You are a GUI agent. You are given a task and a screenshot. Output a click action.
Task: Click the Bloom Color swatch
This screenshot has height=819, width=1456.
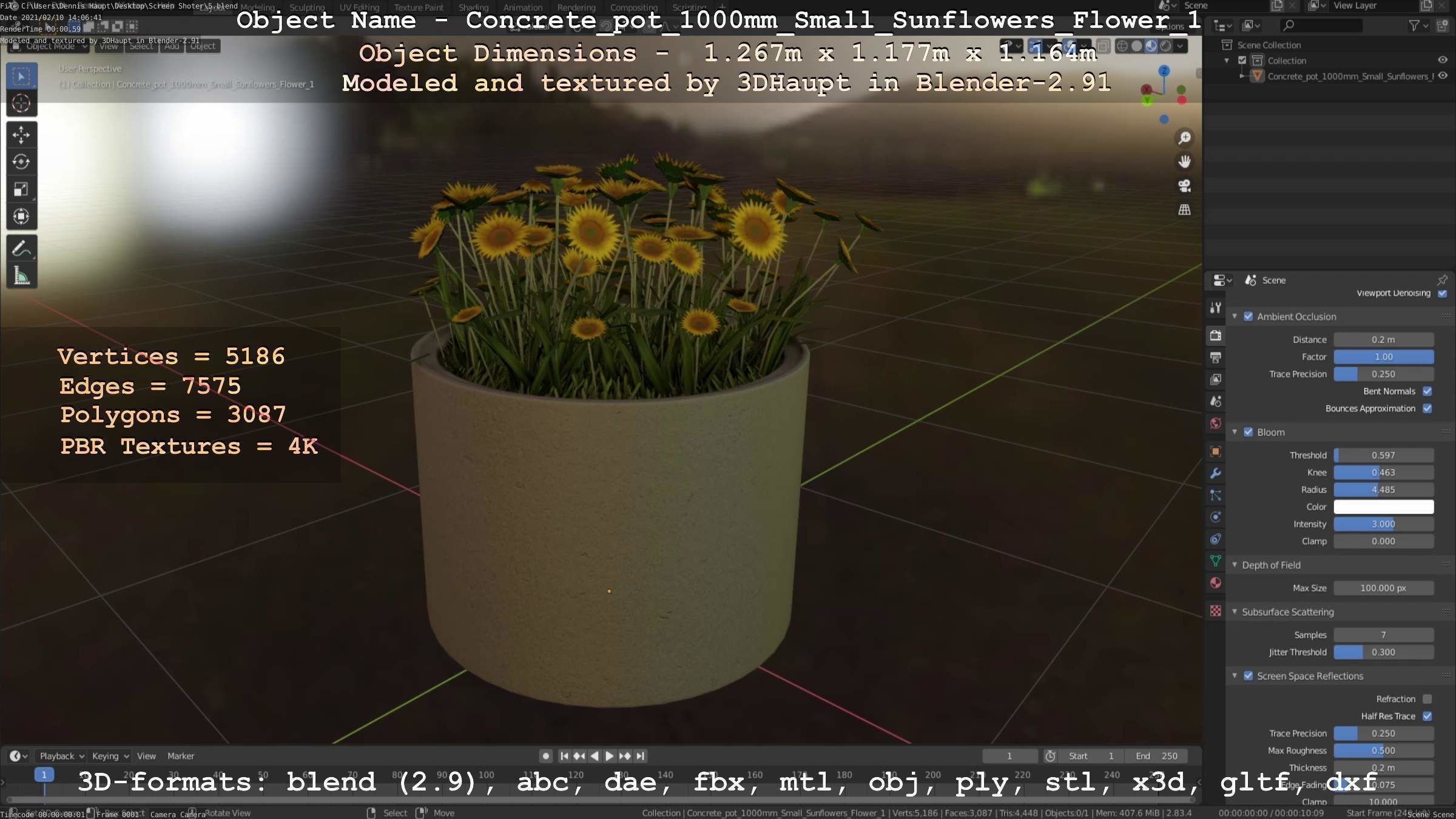pos(1383,507)
